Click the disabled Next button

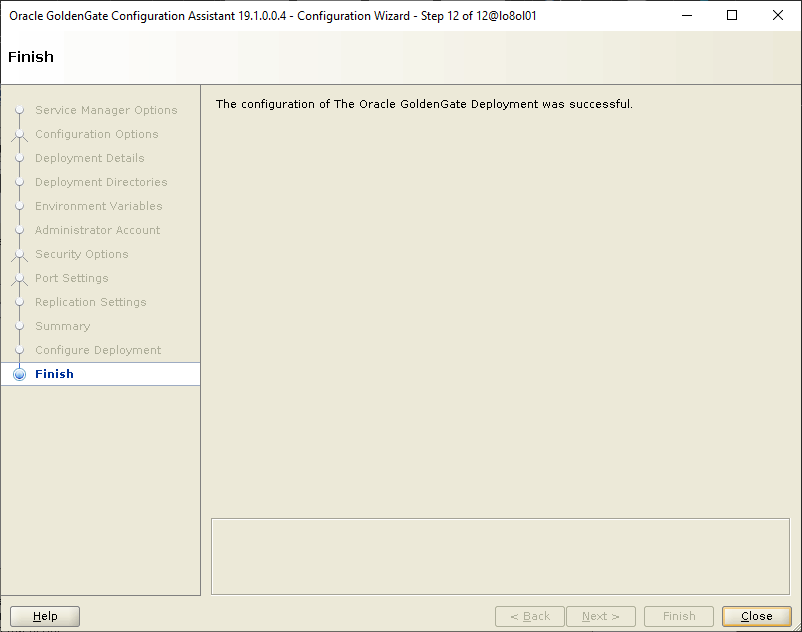(601, 616)
